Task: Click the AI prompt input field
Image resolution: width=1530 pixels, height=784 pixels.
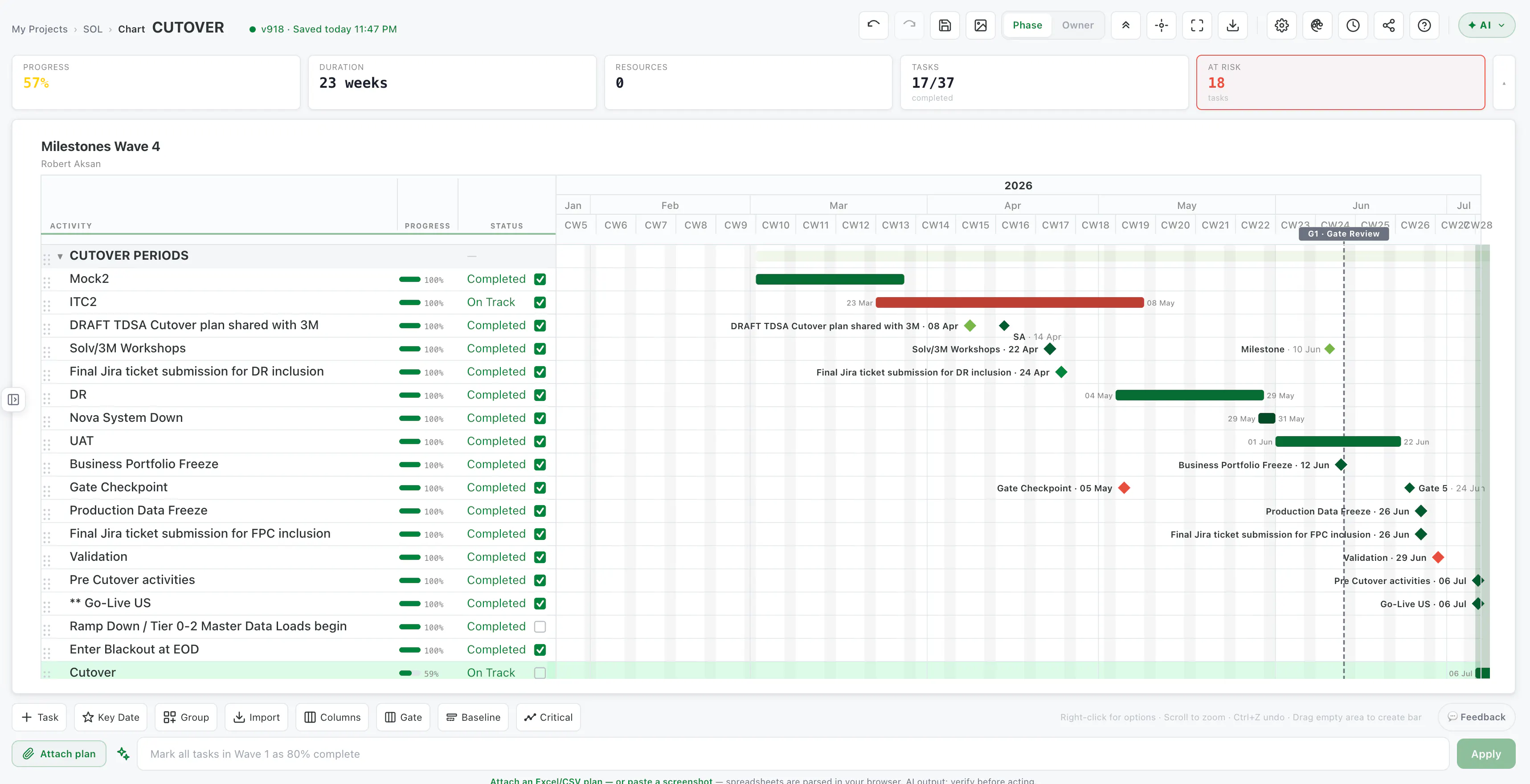Action: pyautogui.click(x=792, y=753)
